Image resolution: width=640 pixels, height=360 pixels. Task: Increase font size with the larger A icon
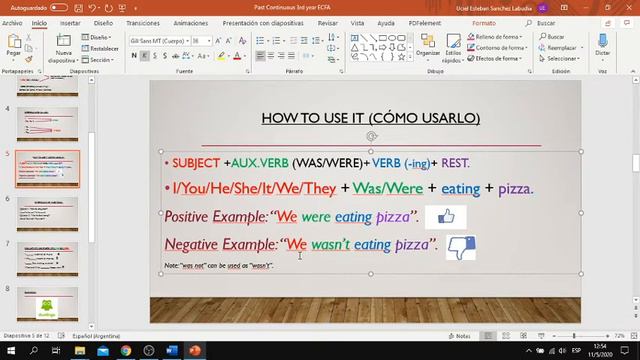point(218,41)
